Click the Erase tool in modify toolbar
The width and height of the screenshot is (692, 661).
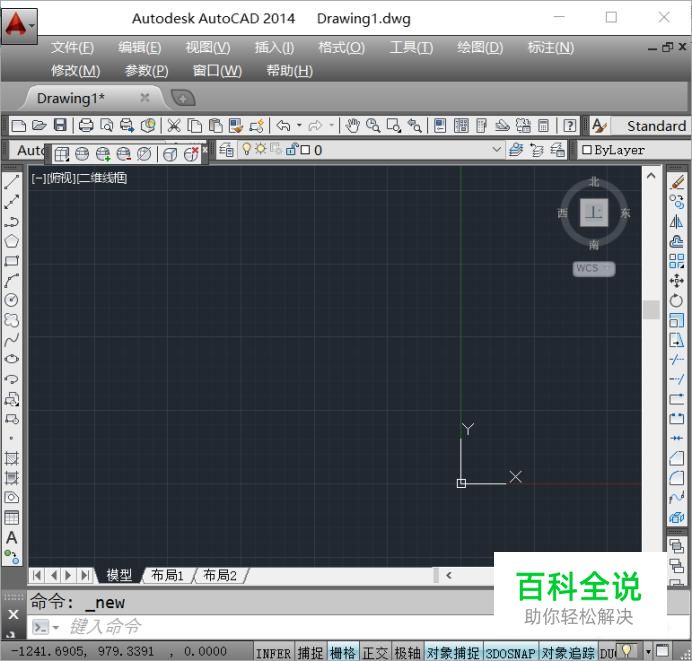click(677, 182)
